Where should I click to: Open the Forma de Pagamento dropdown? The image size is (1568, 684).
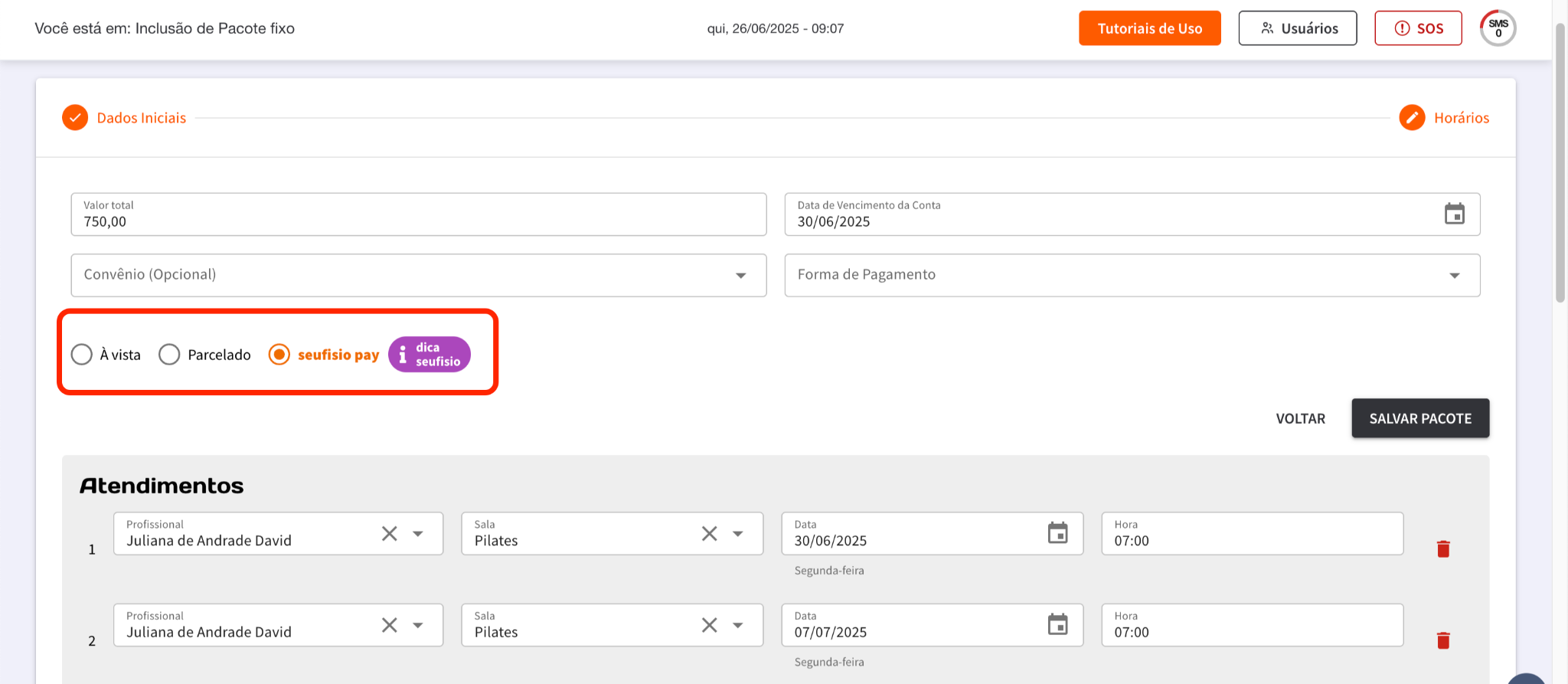(x=1454, y=276)
